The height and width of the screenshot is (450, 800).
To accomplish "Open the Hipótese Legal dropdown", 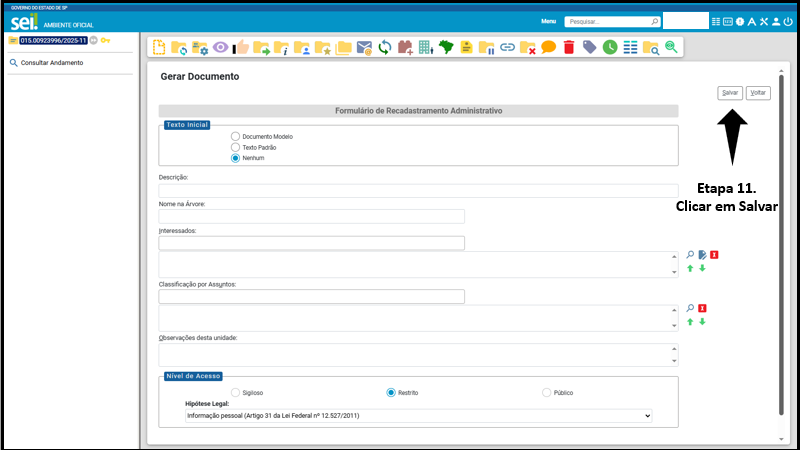I will [418, 415].
